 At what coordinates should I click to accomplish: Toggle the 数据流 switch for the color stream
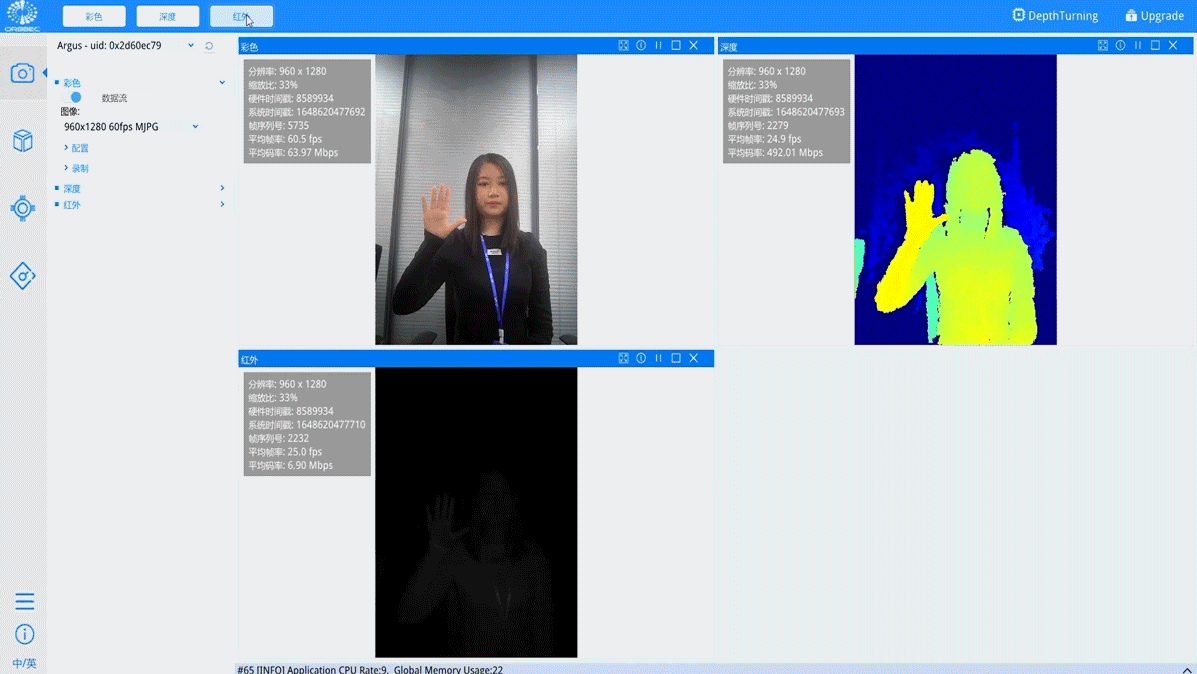76,98
